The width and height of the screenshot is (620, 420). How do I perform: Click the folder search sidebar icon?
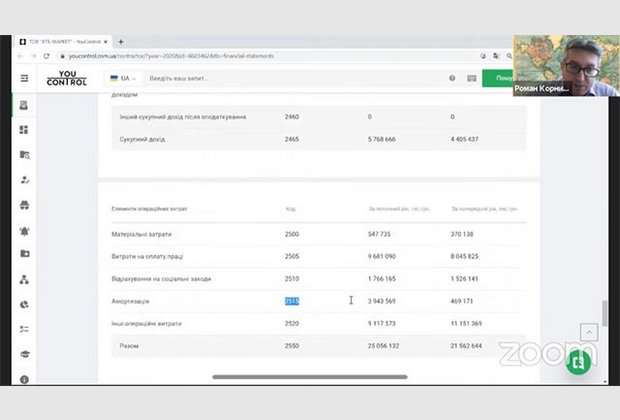[x=24, y=155]
